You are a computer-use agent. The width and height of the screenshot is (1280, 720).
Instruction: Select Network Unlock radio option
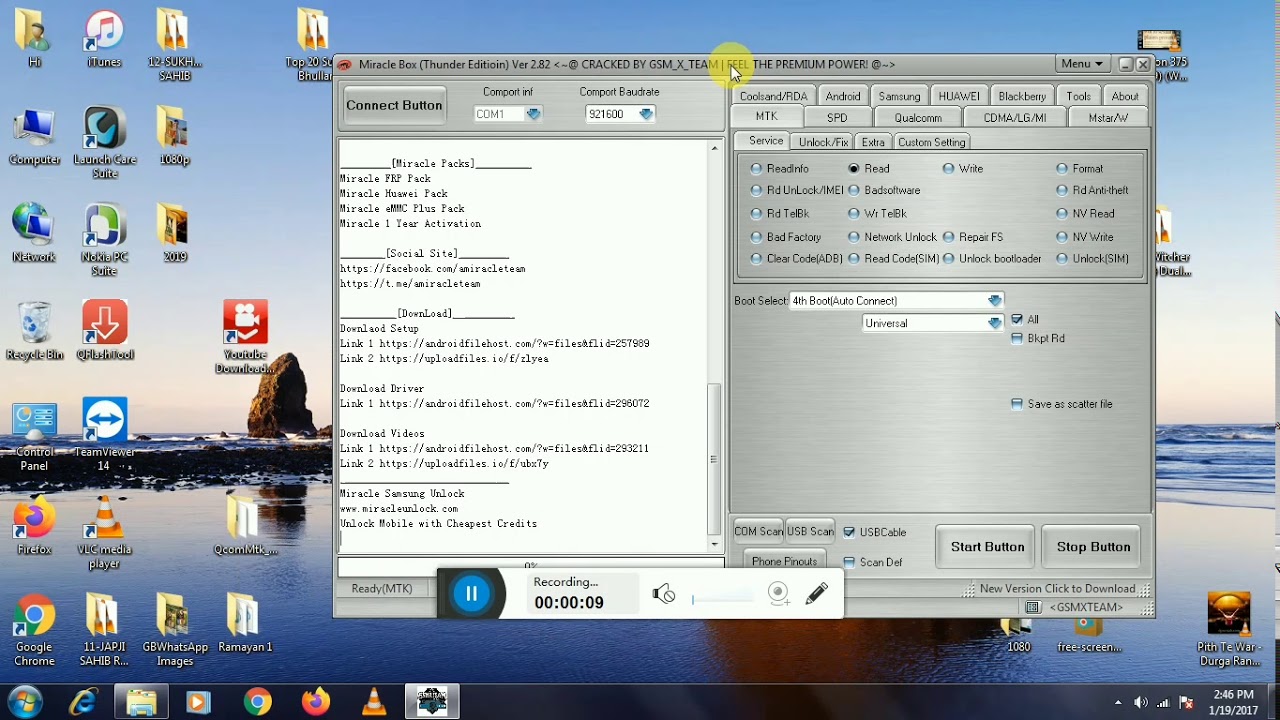(x=893, y=237)
